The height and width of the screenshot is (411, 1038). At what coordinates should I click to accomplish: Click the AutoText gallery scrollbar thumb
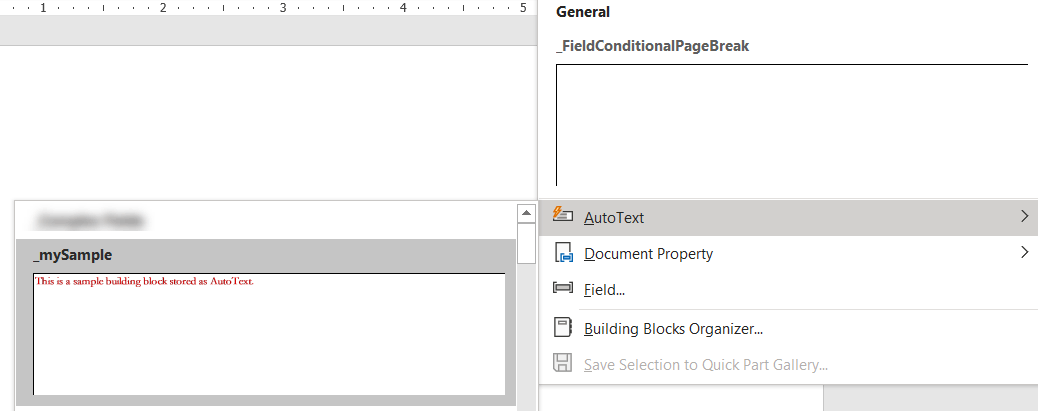526,244
